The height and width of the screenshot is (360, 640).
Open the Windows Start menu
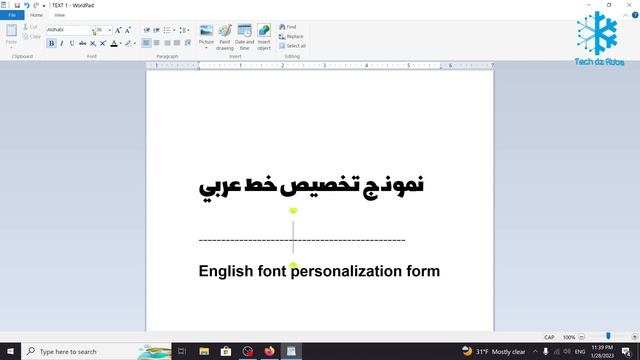pos(10,351)
